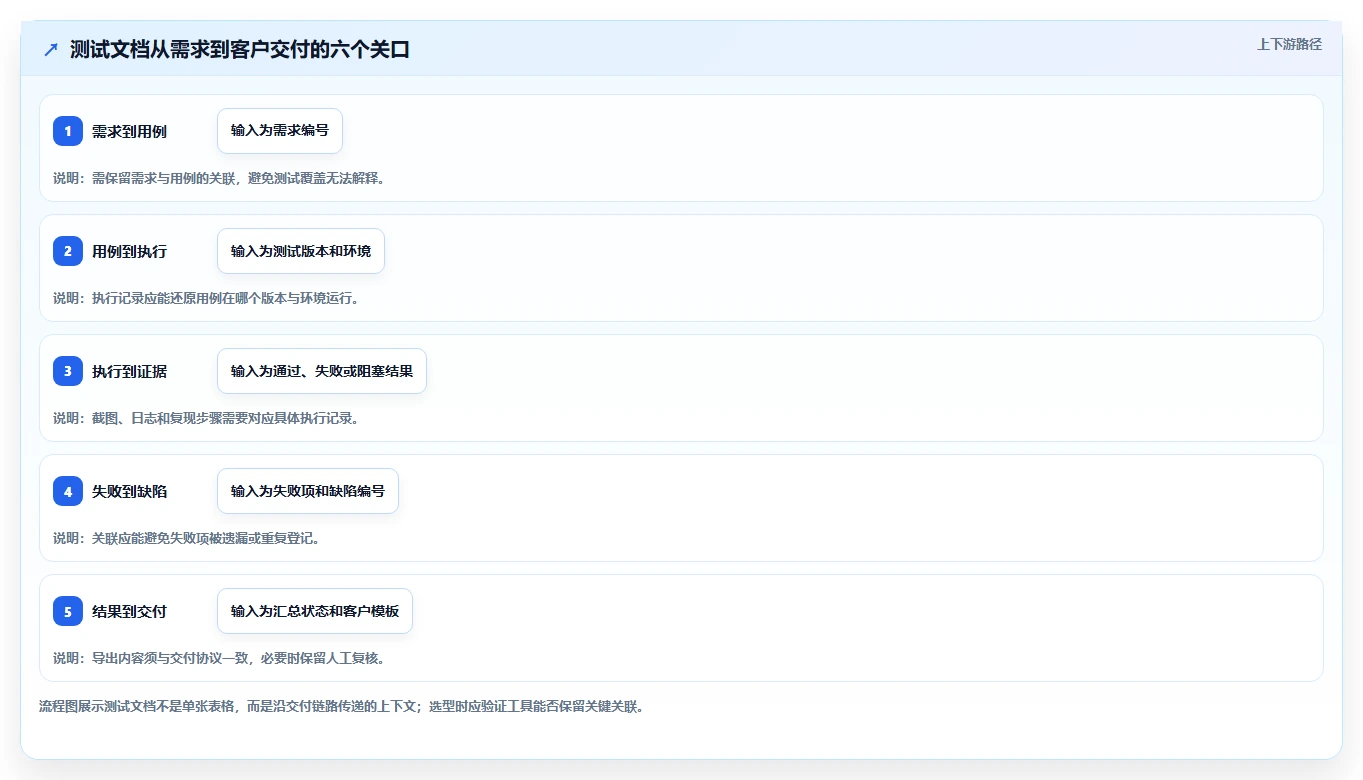Click the step 2 number badge
Screen dimensions: 1363x780
pos(68,251)
